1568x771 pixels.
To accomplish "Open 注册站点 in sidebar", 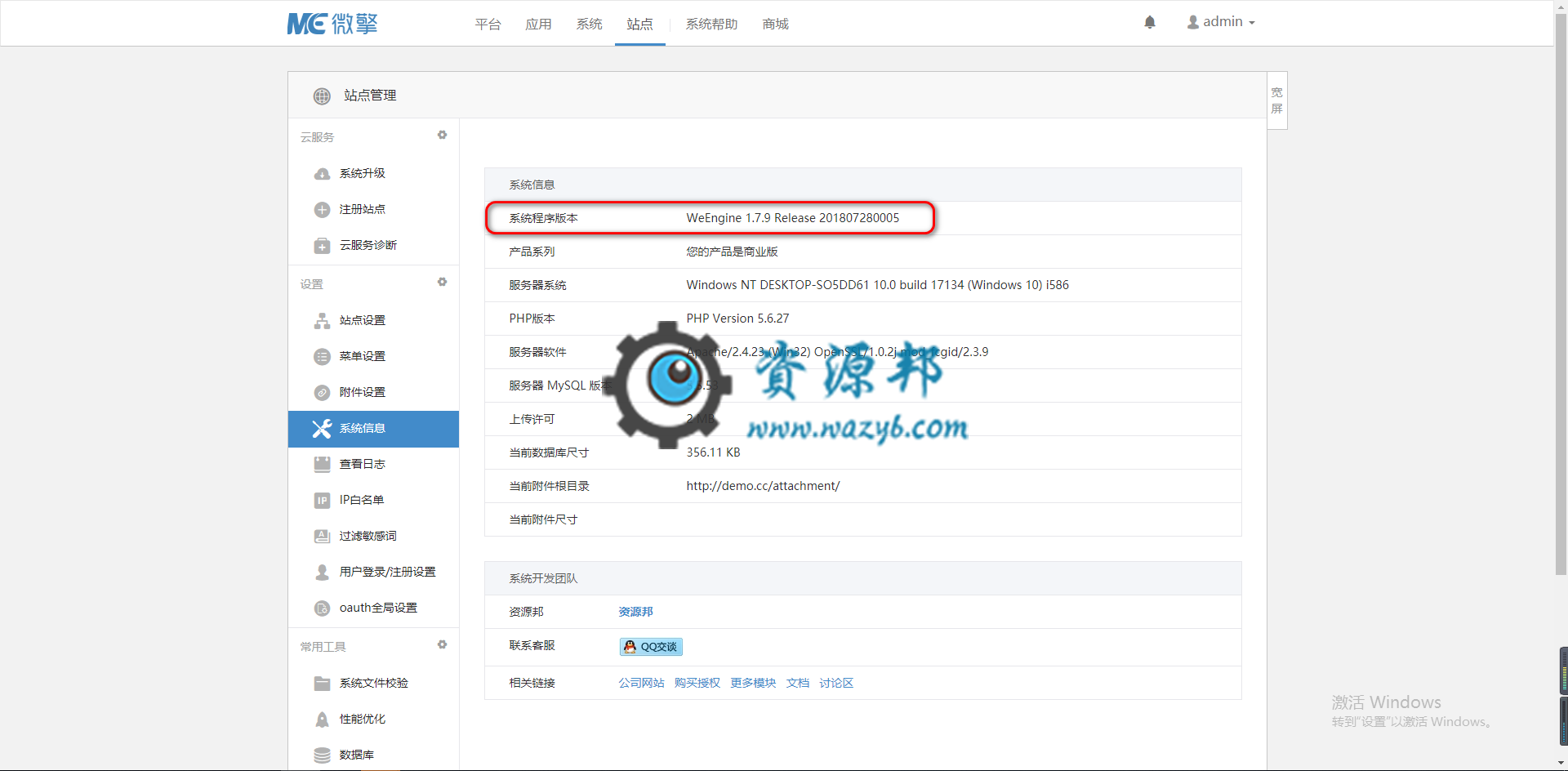I will tap(362, 209).
